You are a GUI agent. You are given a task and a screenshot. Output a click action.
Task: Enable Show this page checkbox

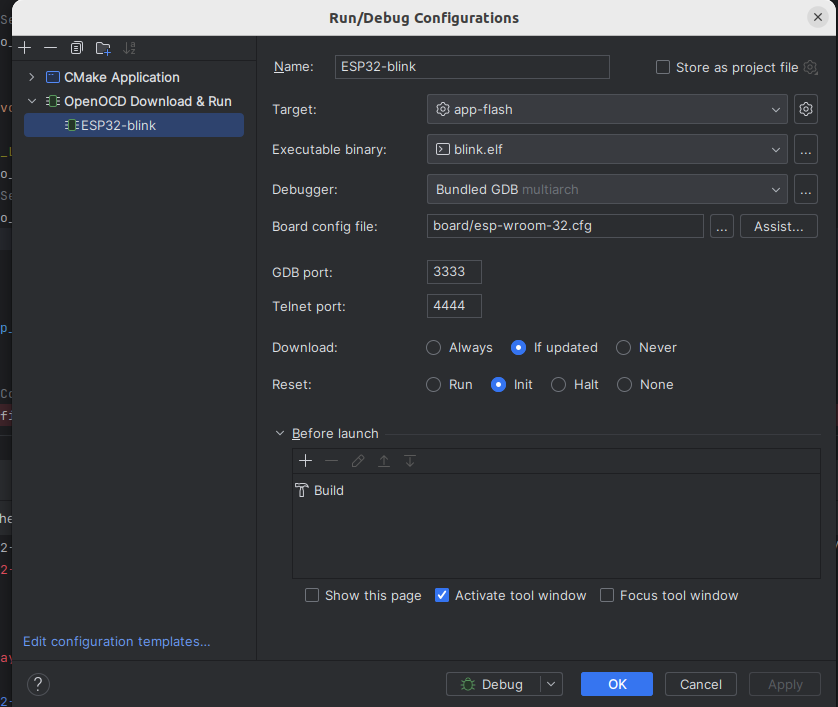point(312,595)
